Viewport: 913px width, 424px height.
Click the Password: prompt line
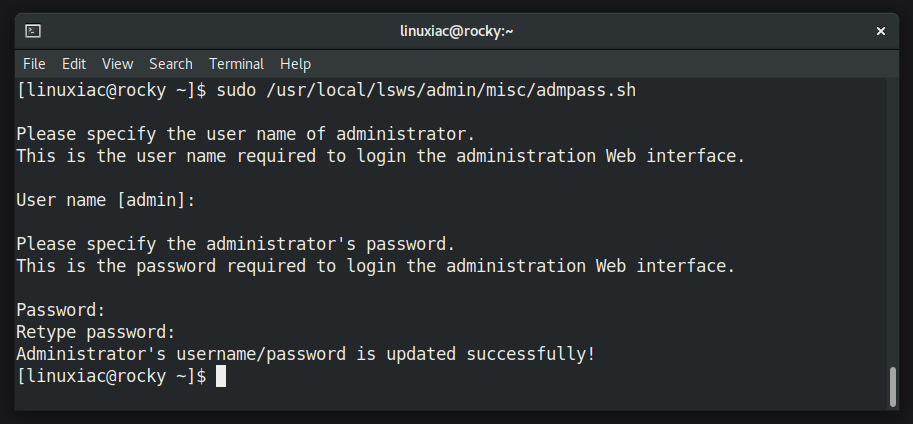61,310
